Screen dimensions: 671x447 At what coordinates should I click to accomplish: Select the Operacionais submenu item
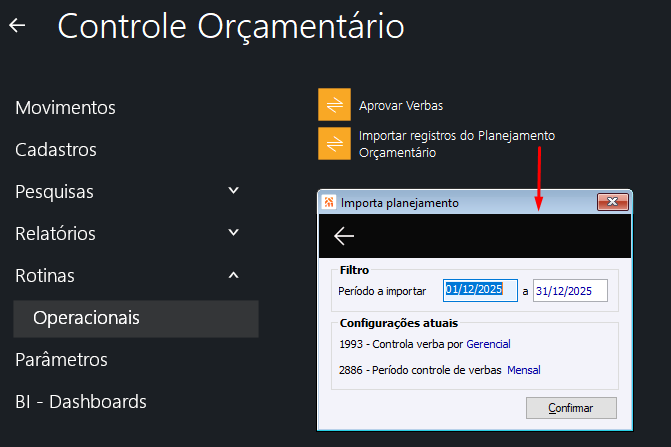click(x=136, y=319)
